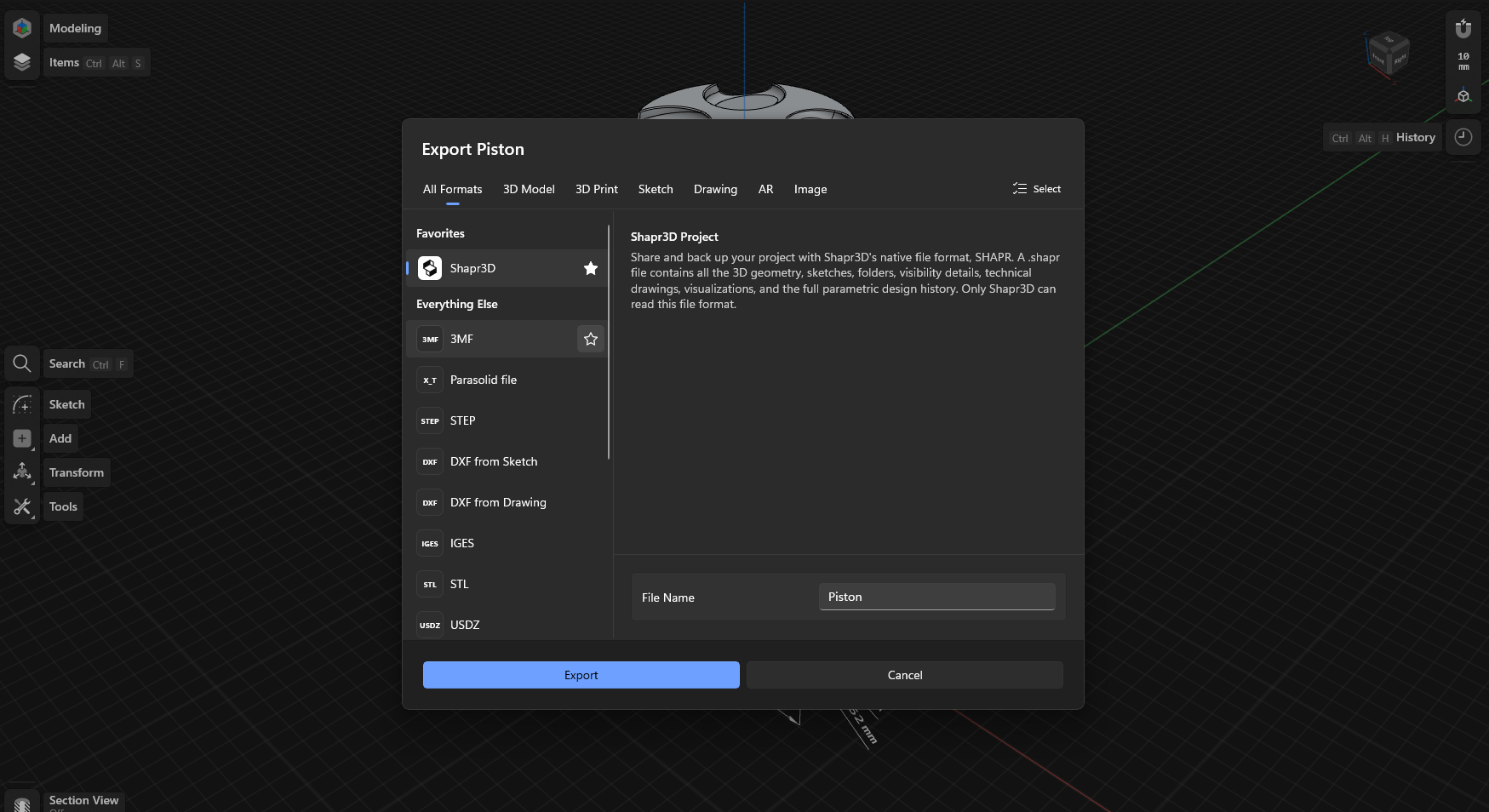Cancel the export dialog
The height and width of the screenshot is (812, 1489).
(904, 675)
